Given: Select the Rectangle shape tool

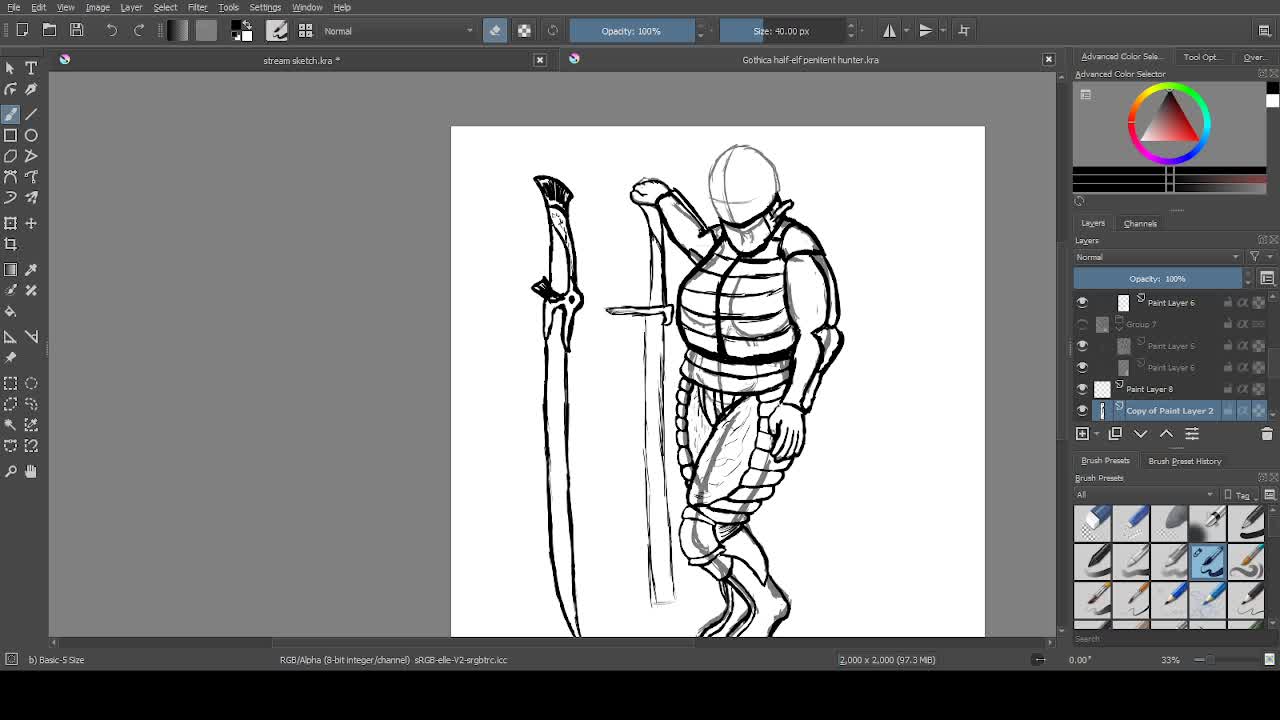Looking at the screenshot, I should pyautogui.click(x=10, y=135).
